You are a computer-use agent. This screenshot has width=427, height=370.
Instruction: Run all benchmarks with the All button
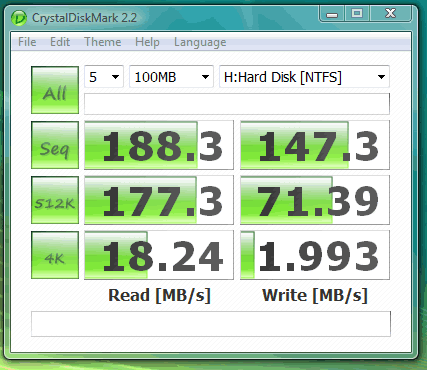[x=55, y=90]
